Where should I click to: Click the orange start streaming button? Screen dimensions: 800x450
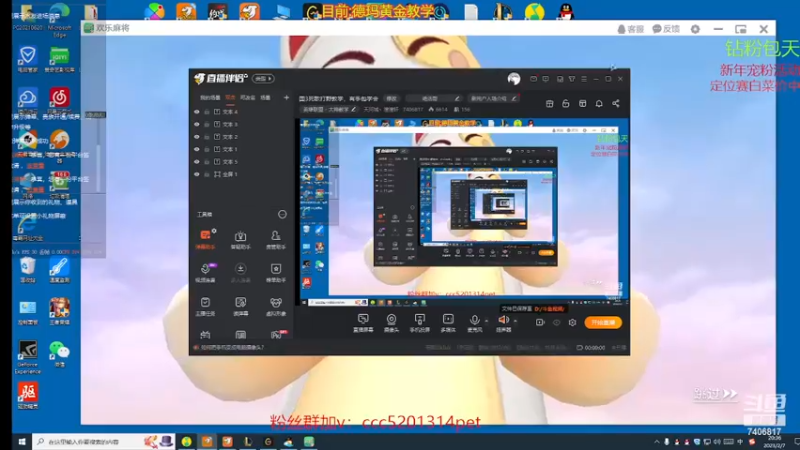[603, 322]
